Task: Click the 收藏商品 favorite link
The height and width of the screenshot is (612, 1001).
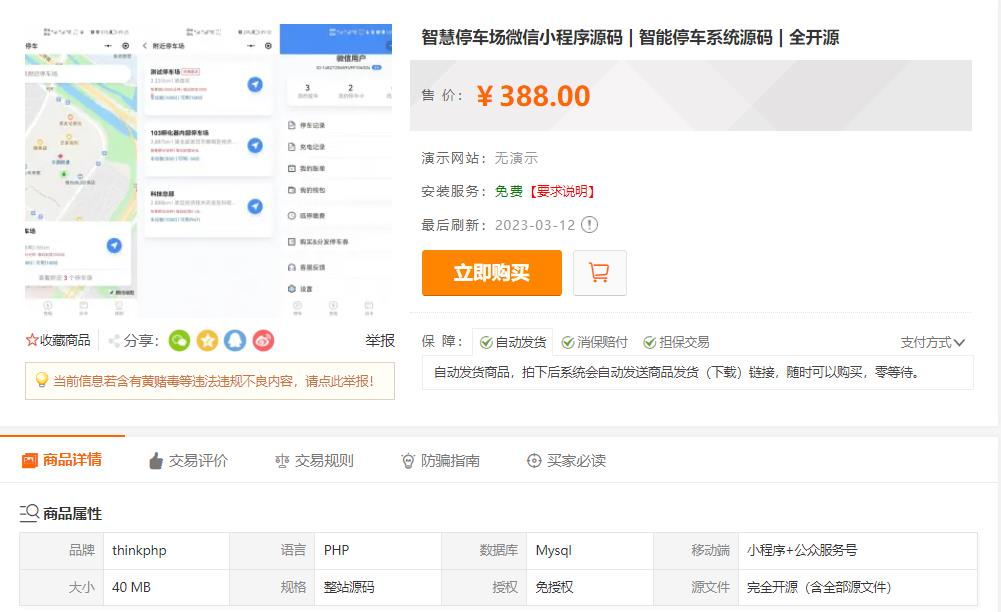Action: [58, 340]
